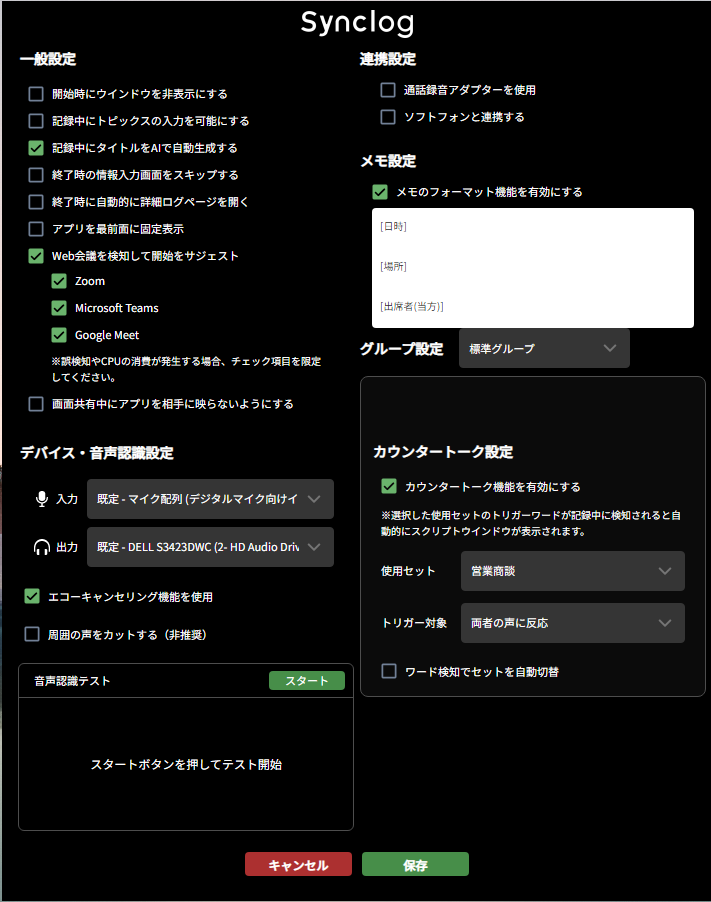Click the トリガー対象 label
This screenshot has height=902, width=711.
414,623
